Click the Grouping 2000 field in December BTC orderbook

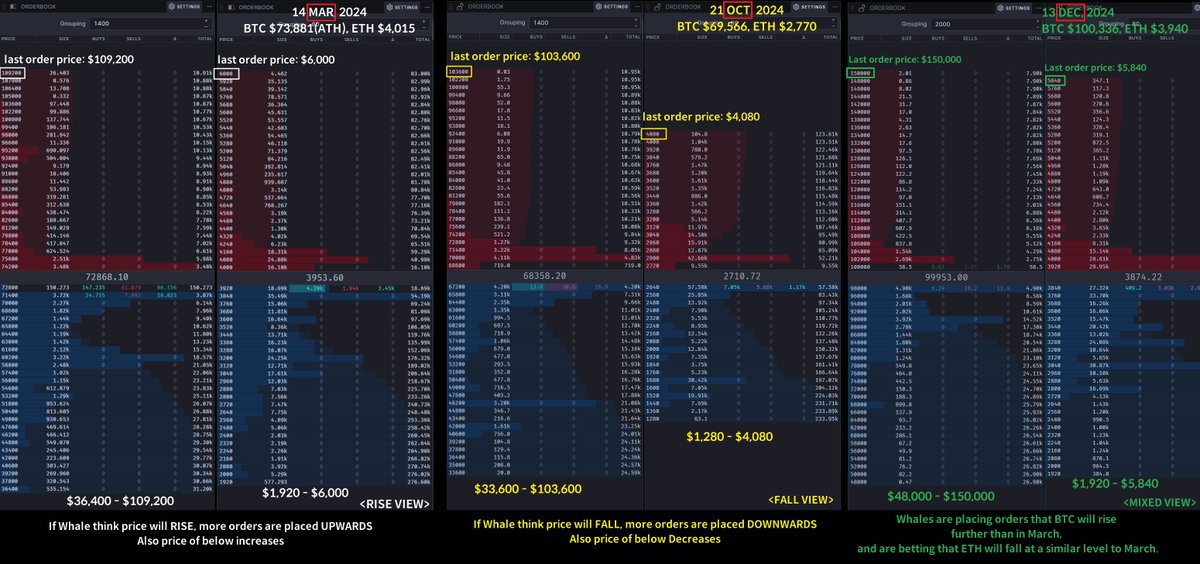point(985,24)
